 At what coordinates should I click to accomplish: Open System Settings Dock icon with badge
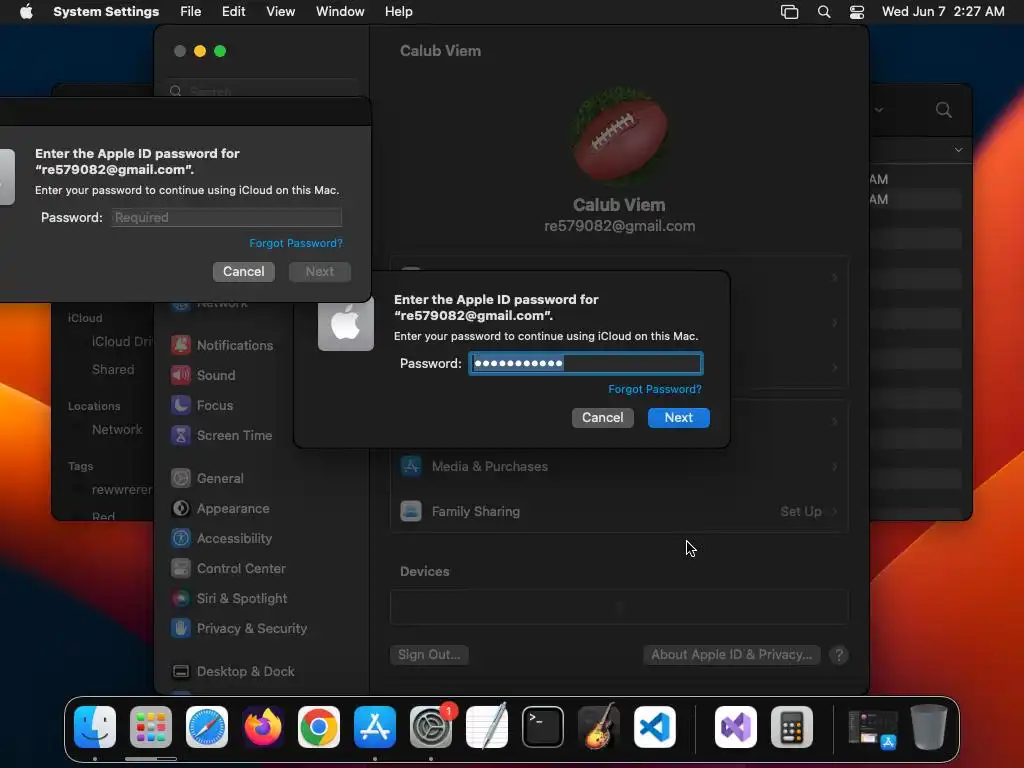click(x=431, y=727)
